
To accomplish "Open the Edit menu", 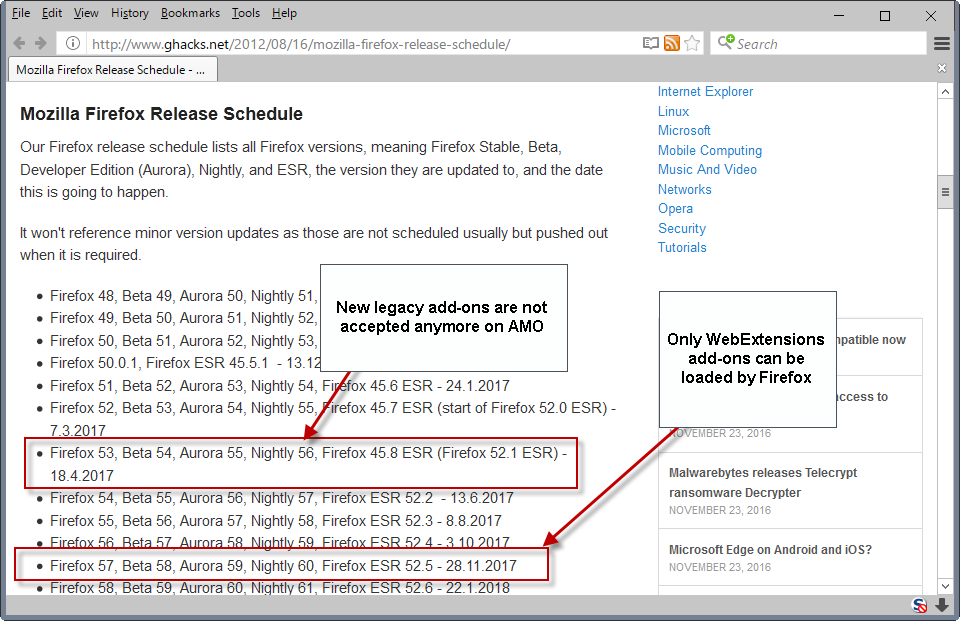I will click(51, 13).
